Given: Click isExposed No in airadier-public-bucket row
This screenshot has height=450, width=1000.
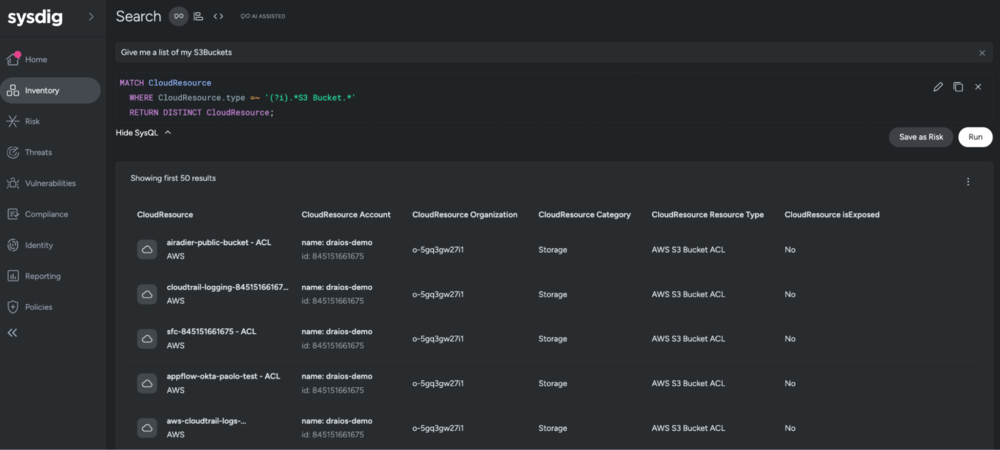Looking at the screenshot, I should (x=790, y=250).
